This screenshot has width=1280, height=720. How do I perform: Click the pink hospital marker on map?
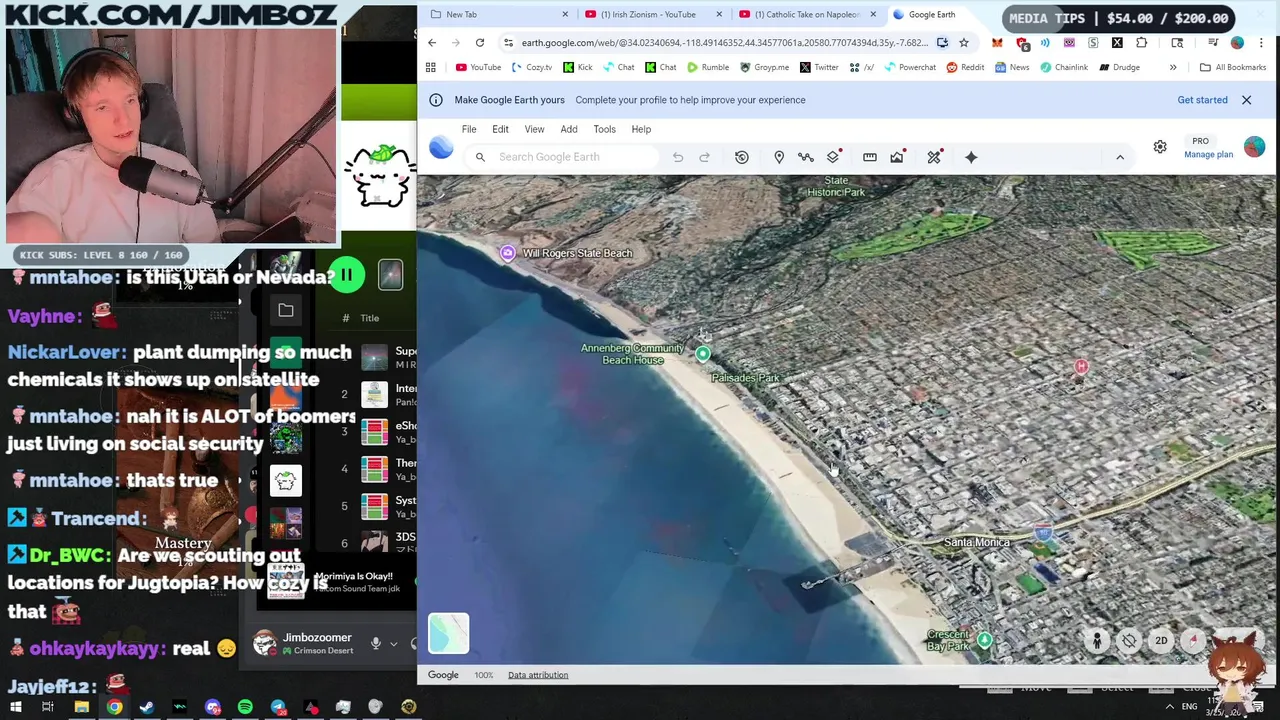1081,367
